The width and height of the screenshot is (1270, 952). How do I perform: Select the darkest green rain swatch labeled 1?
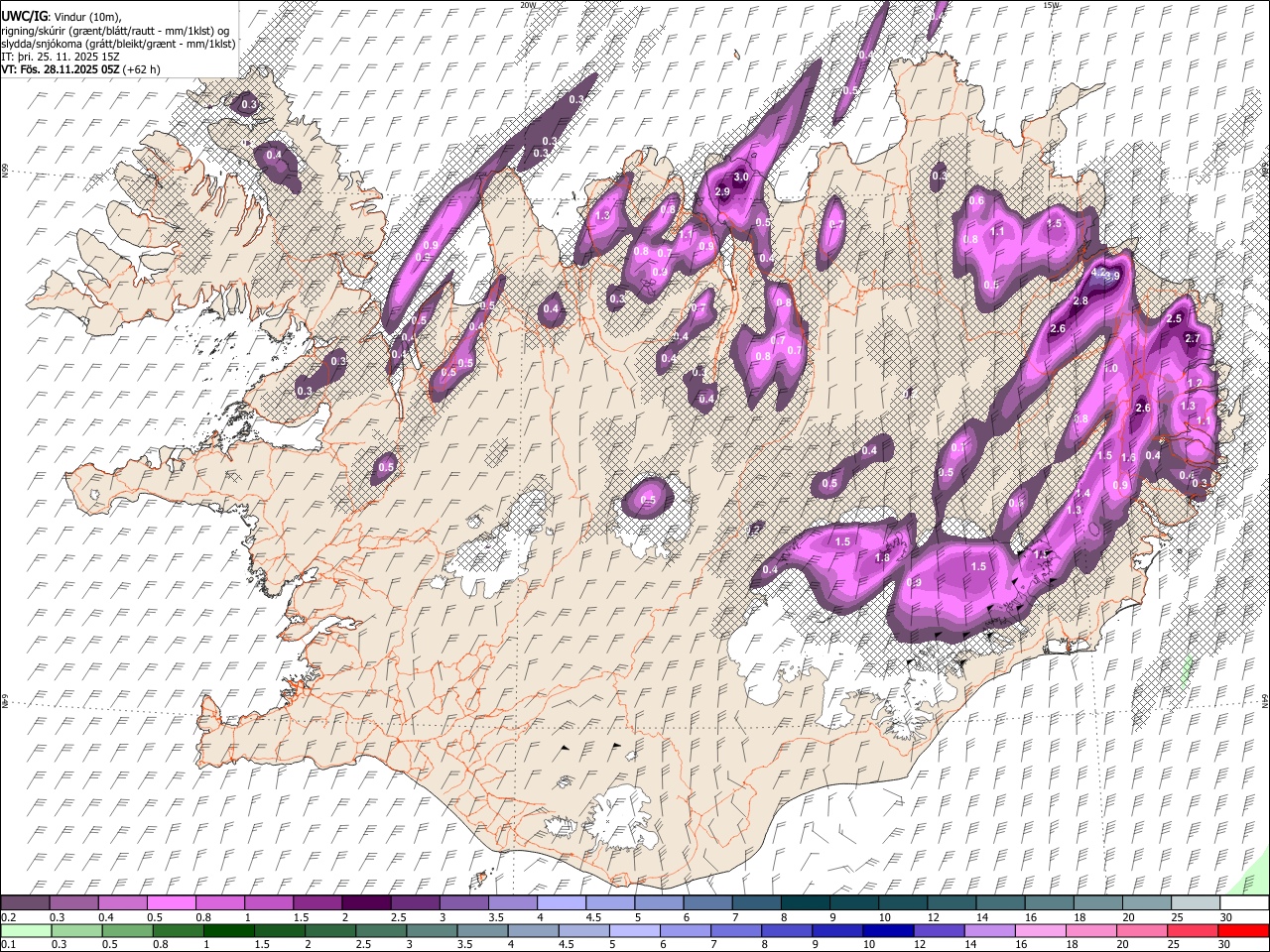230,930
